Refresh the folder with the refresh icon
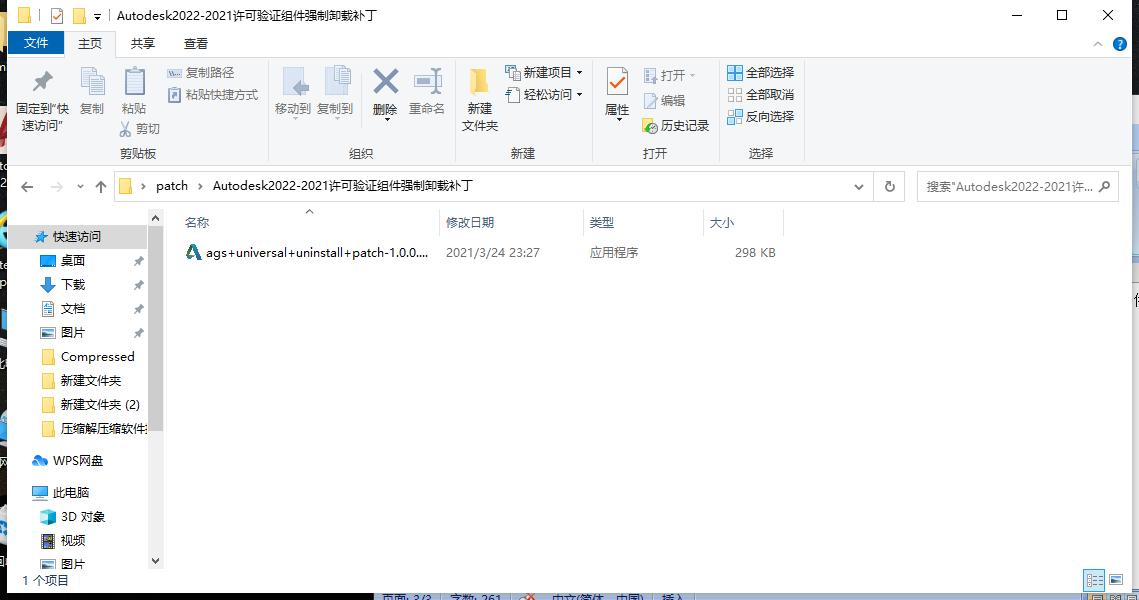 889,186
